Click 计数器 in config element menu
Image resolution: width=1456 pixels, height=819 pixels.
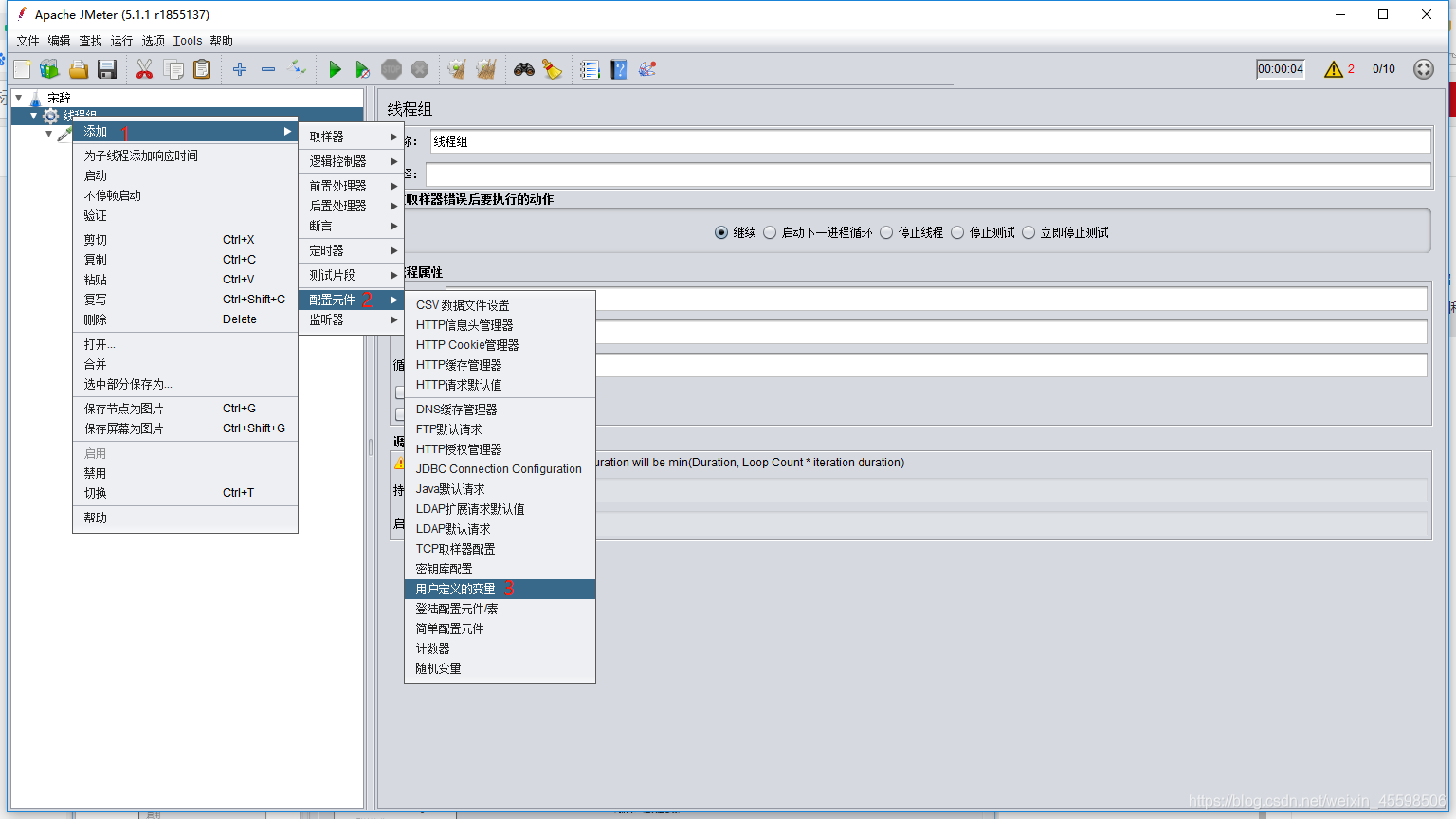click(500, 648)
